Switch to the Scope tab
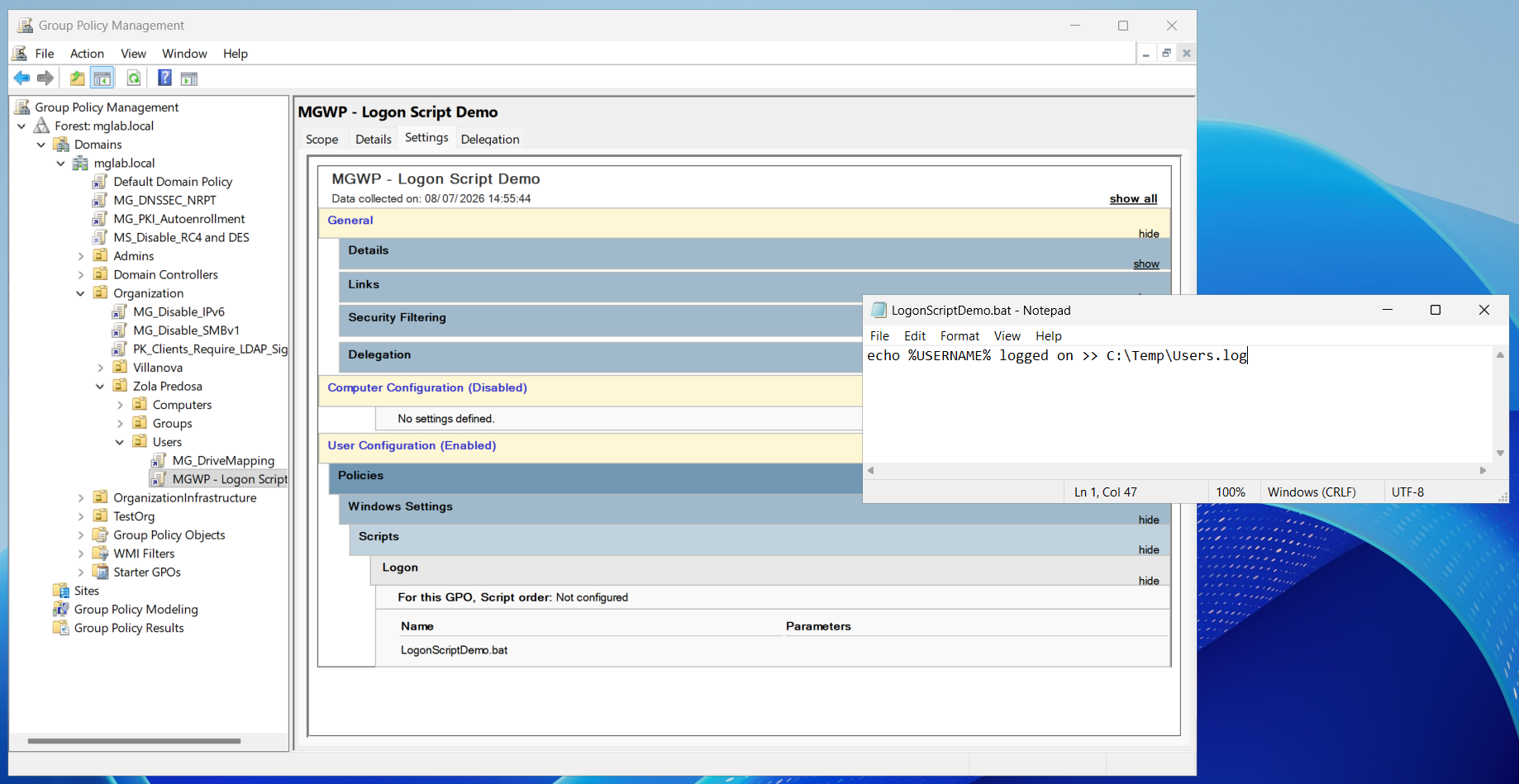 [x=321, y=140]
